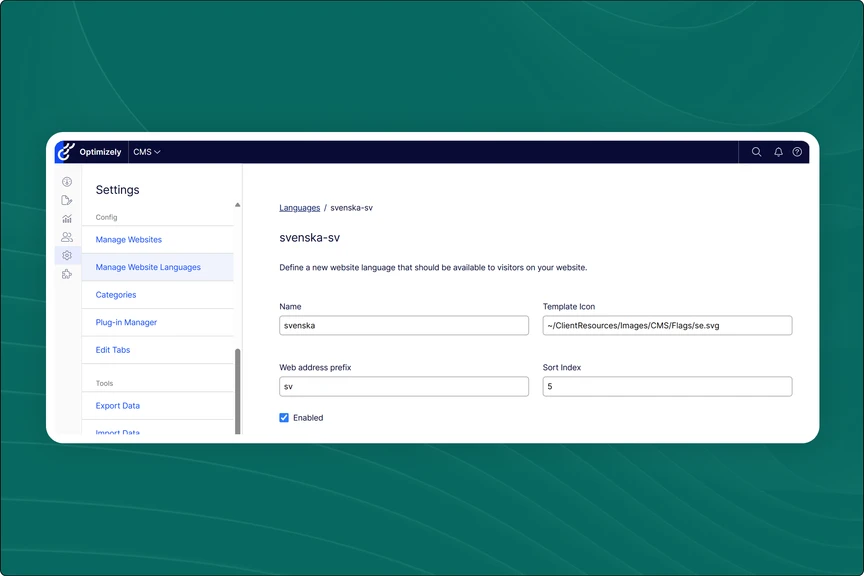The image size is (864, 576).
Task: Open the add-ons puzzle piece icon
Action: (x=67, y=274)
